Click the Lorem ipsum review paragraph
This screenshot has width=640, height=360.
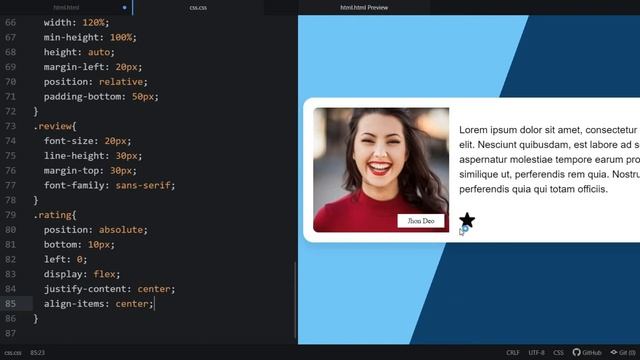coord(549,159)
